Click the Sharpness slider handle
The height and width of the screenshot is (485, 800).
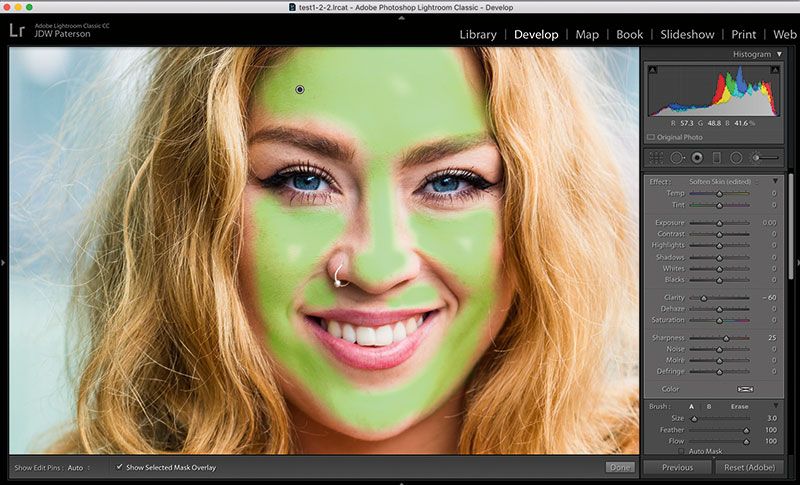(726, 338)
